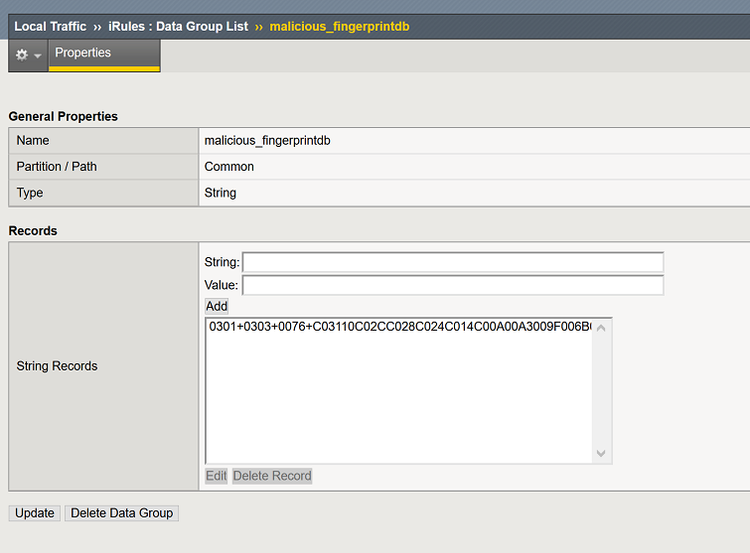
Task: Click the malicious_fingerprintdb Name value
Action: 267,141
